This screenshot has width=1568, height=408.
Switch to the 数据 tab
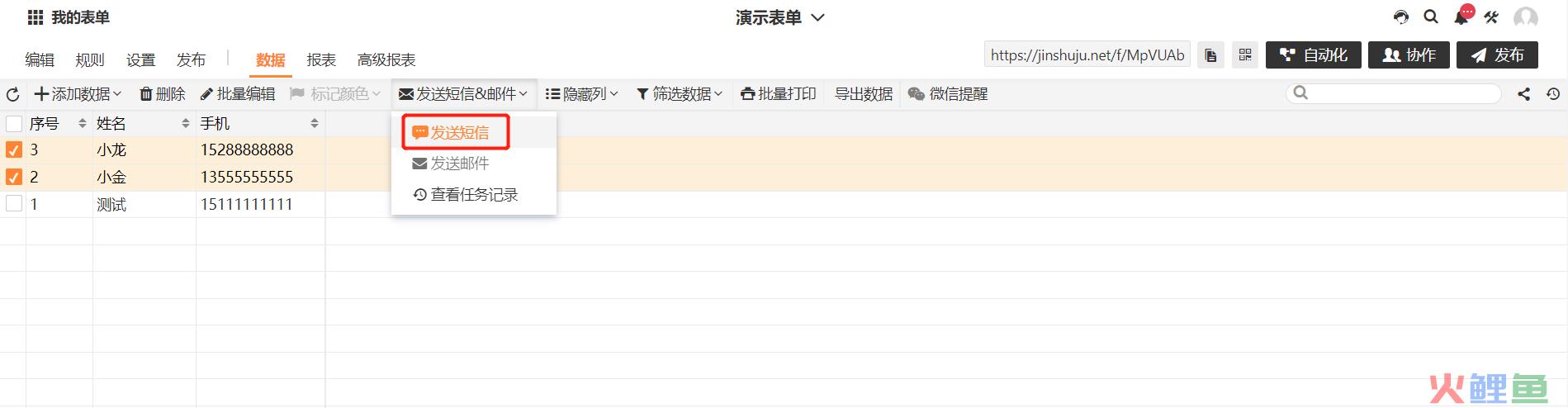tap(270, 60)
